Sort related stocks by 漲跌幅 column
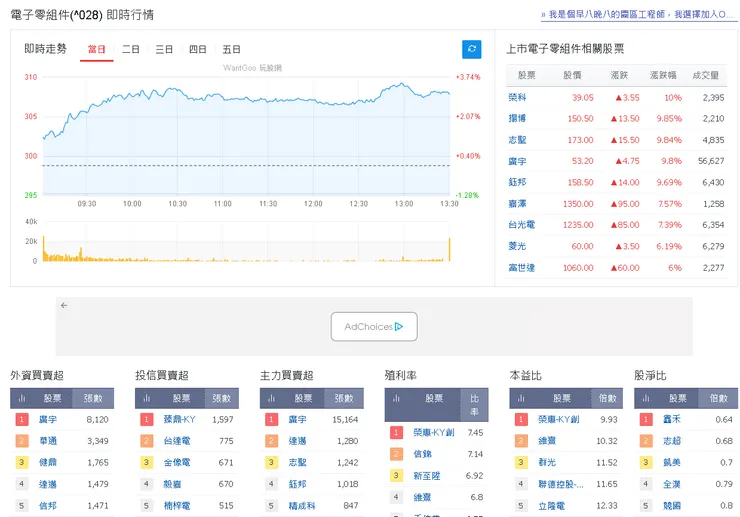 coord(664,75)
